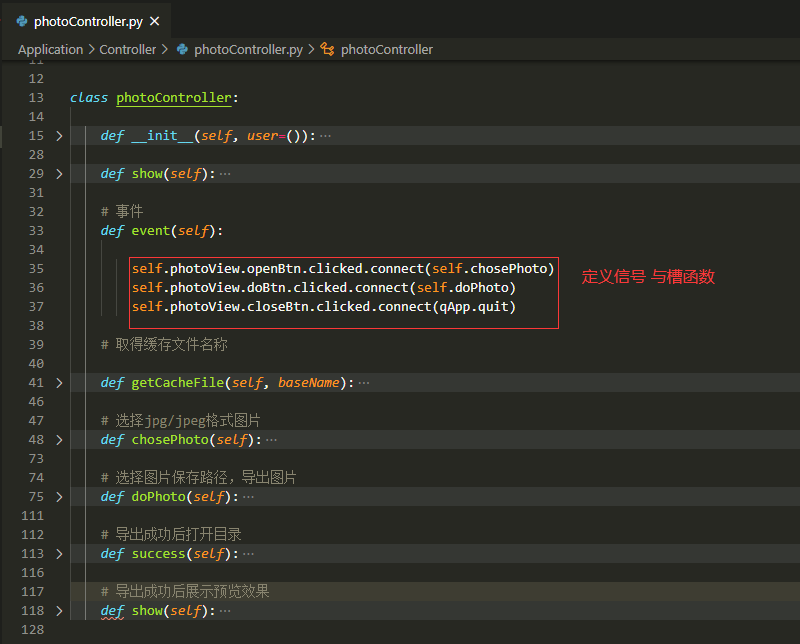The width and height of the screenshot is (800, 644).
Task: Click the photoController class name
Action: click(x=174, y=98)
